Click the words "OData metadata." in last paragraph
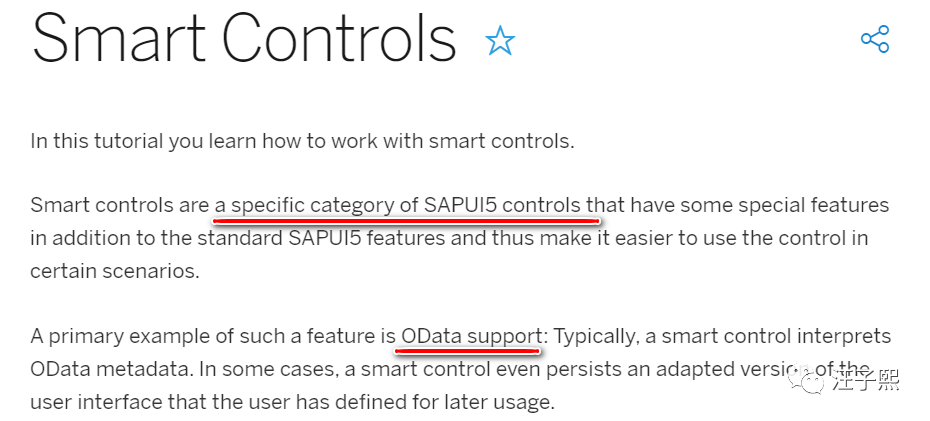The width and height of the screenshot is (930, 421). [112, 369]
